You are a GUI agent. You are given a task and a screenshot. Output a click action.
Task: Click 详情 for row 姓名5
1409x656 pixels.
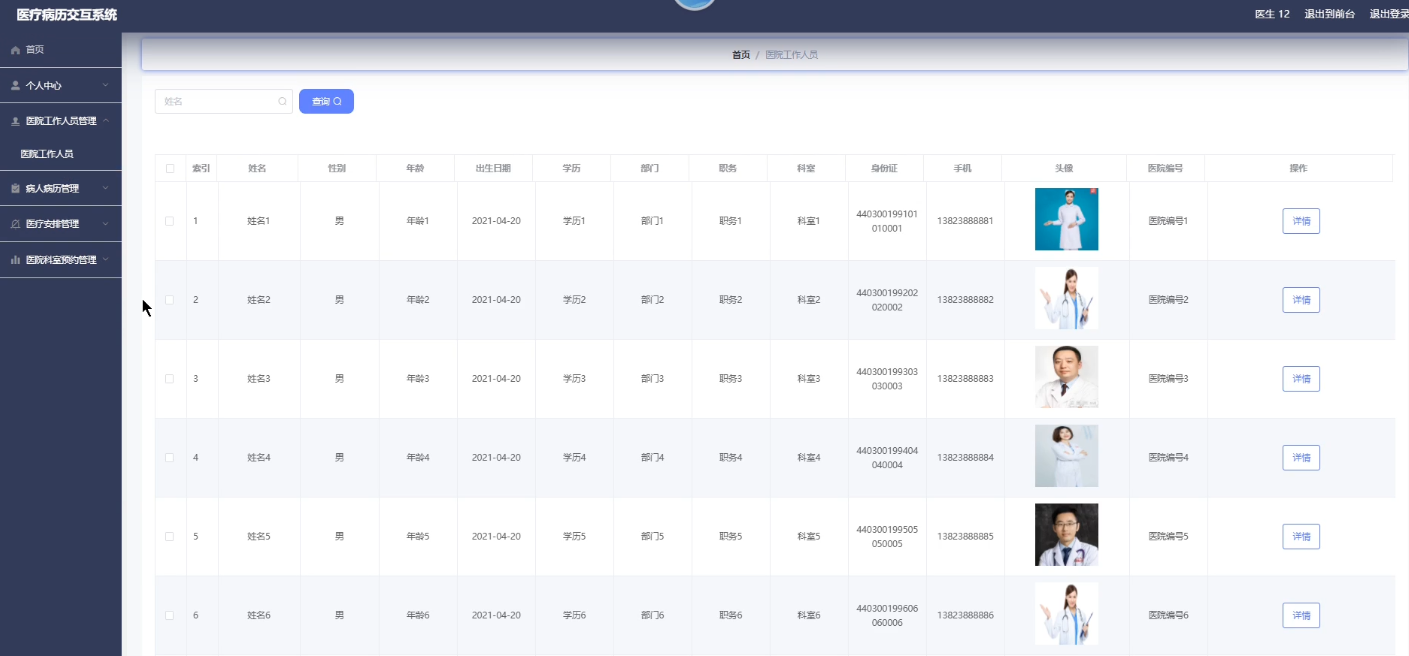click(x=1301, y=537)
